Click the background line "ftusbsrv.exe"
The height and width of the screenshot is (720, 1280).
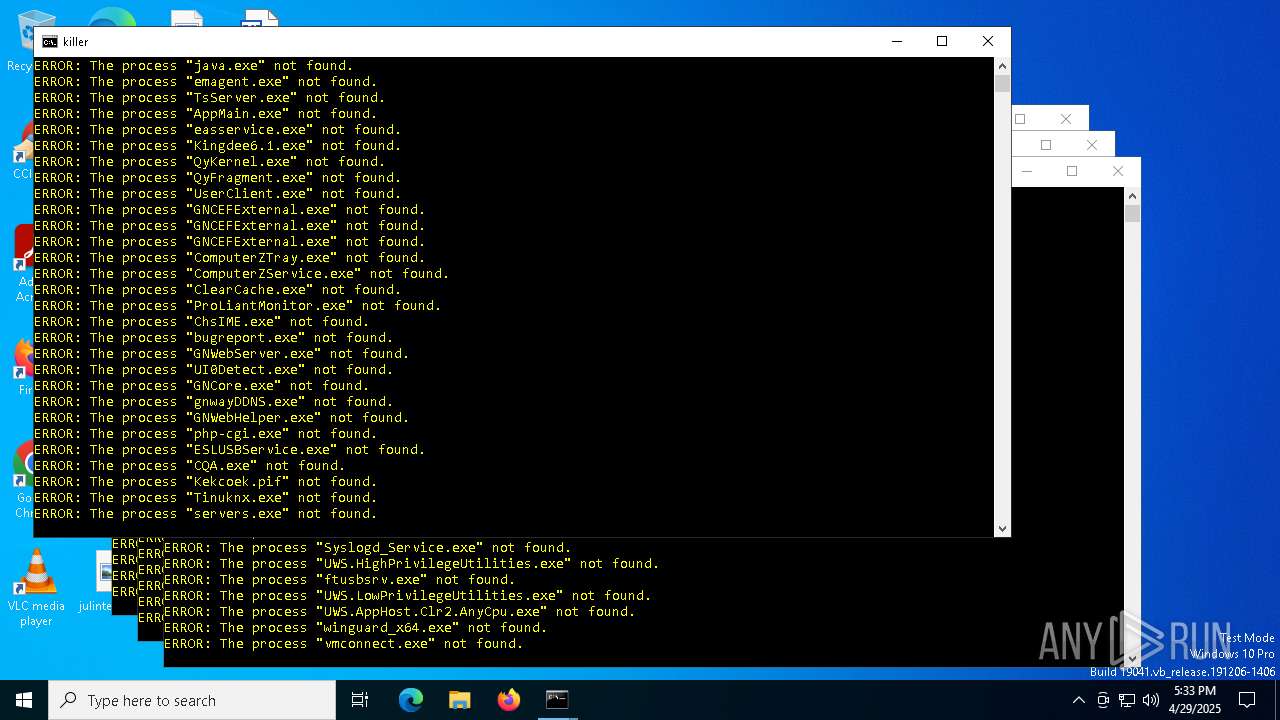(340, 580)
